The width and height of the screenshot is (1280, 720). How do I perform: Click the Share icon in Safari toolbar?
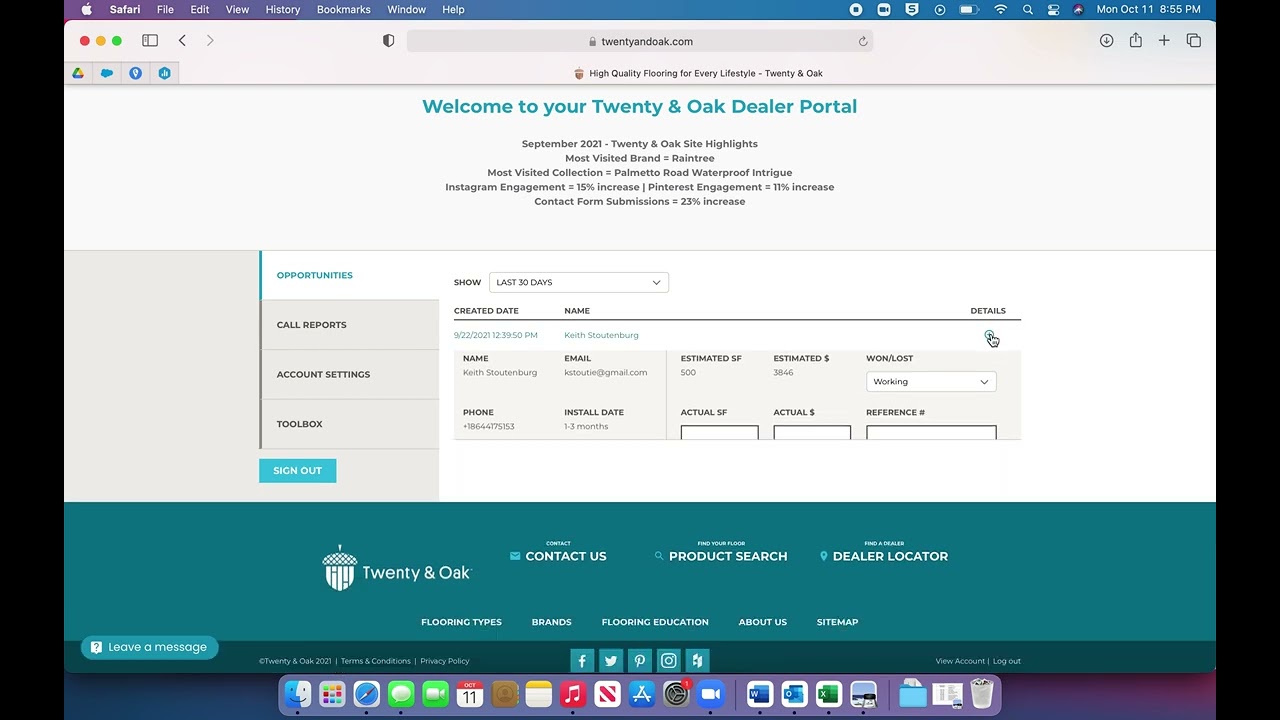[x=1136, y=40]
